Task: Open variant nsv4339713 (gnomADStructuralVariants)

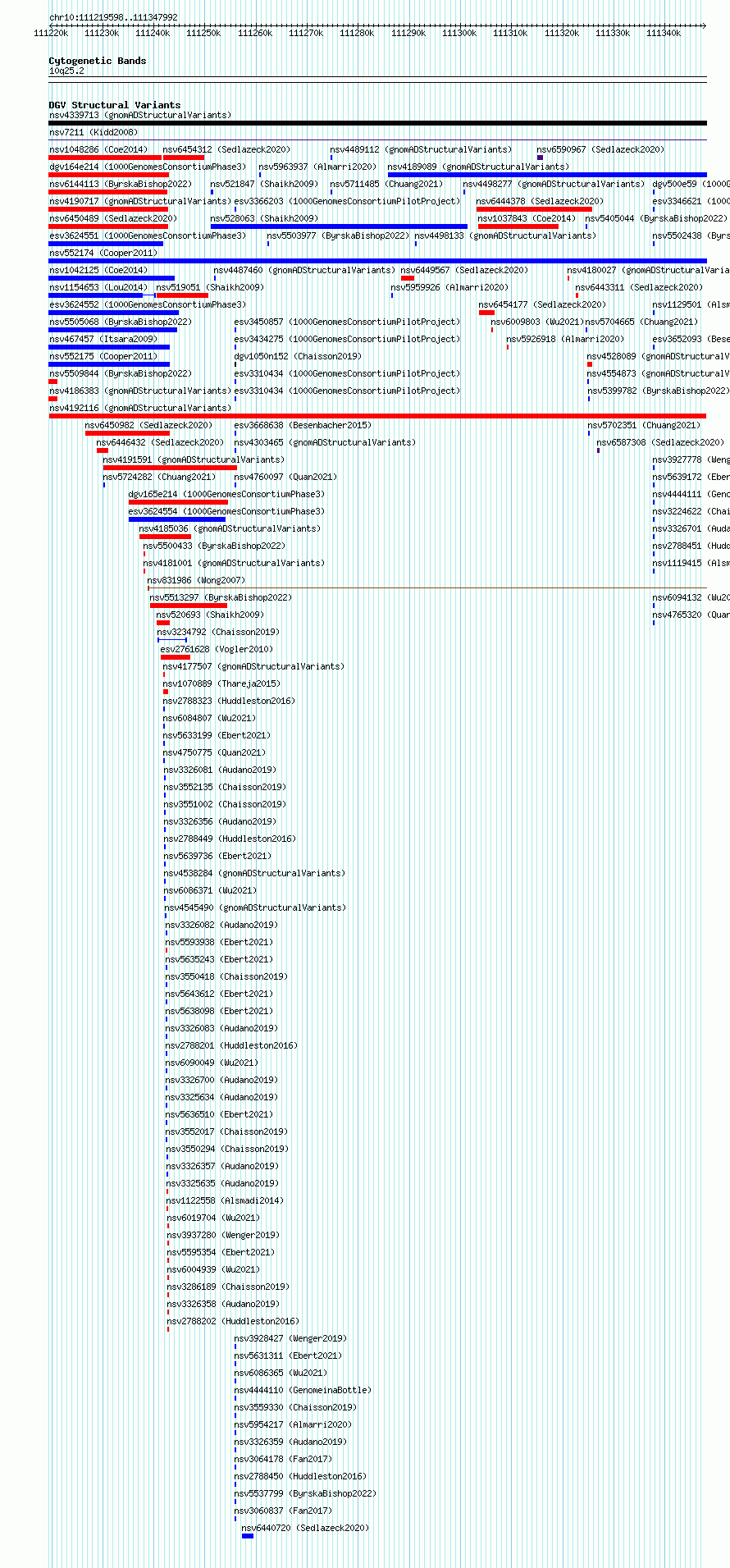Action: tap(140, 115)
